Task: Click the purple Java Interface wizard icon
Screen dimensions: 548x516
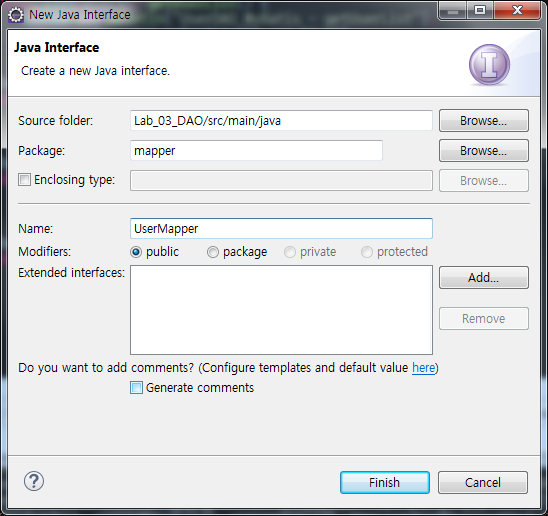Action: point(489,65)
